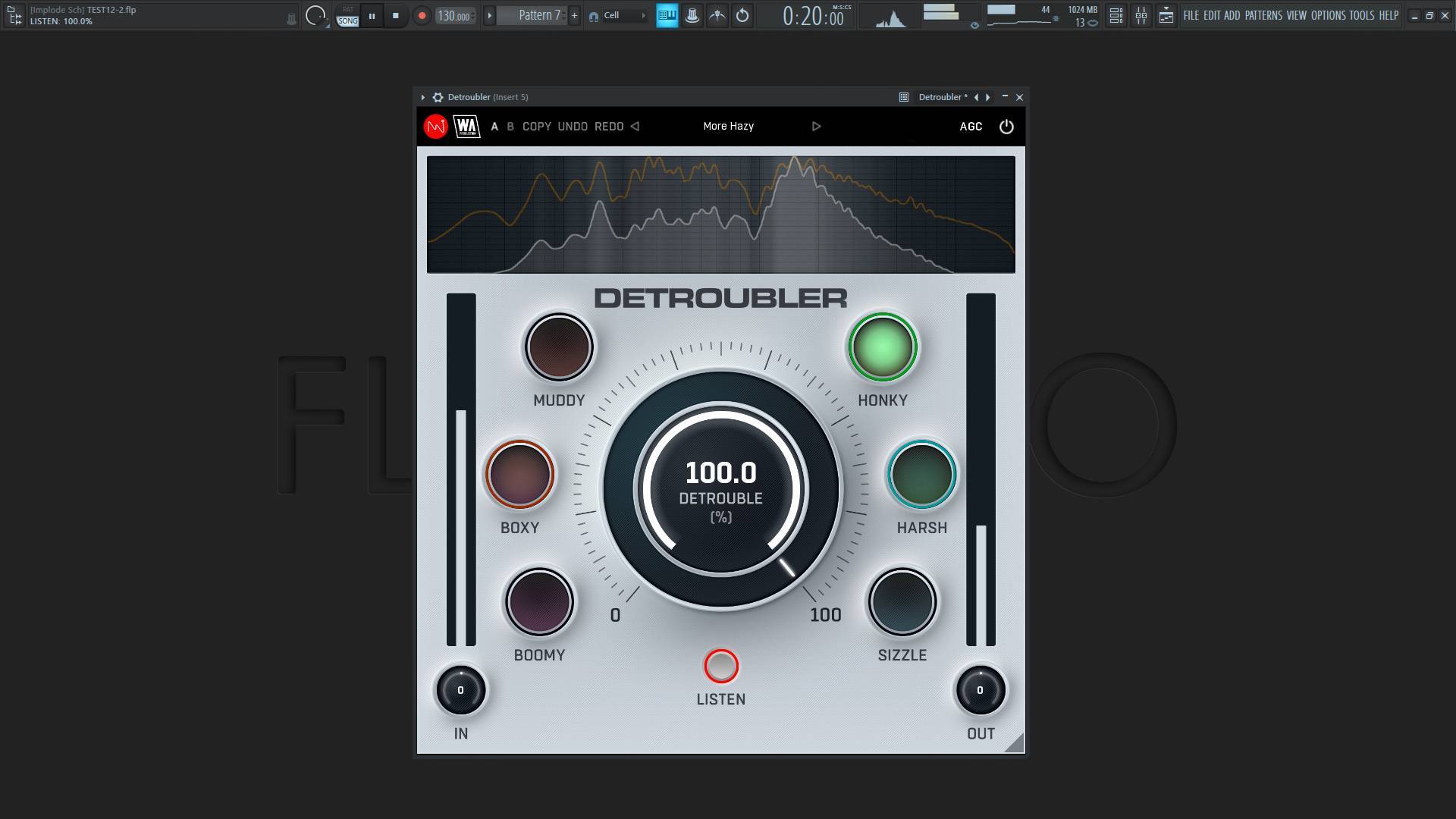Open the OPTIONS menu
Viewport: 1456px width, 819px height.
1328,15
